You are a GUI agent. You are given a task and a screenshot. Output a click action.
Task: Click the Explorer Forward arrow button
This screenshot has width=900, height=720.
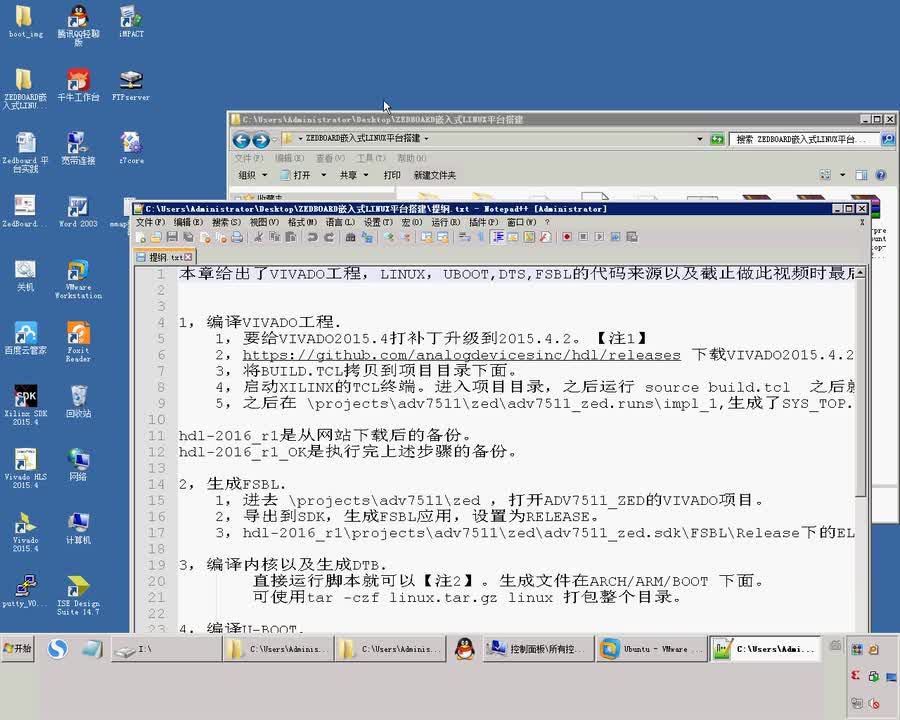pyautogui.click(x=261, y=140)
